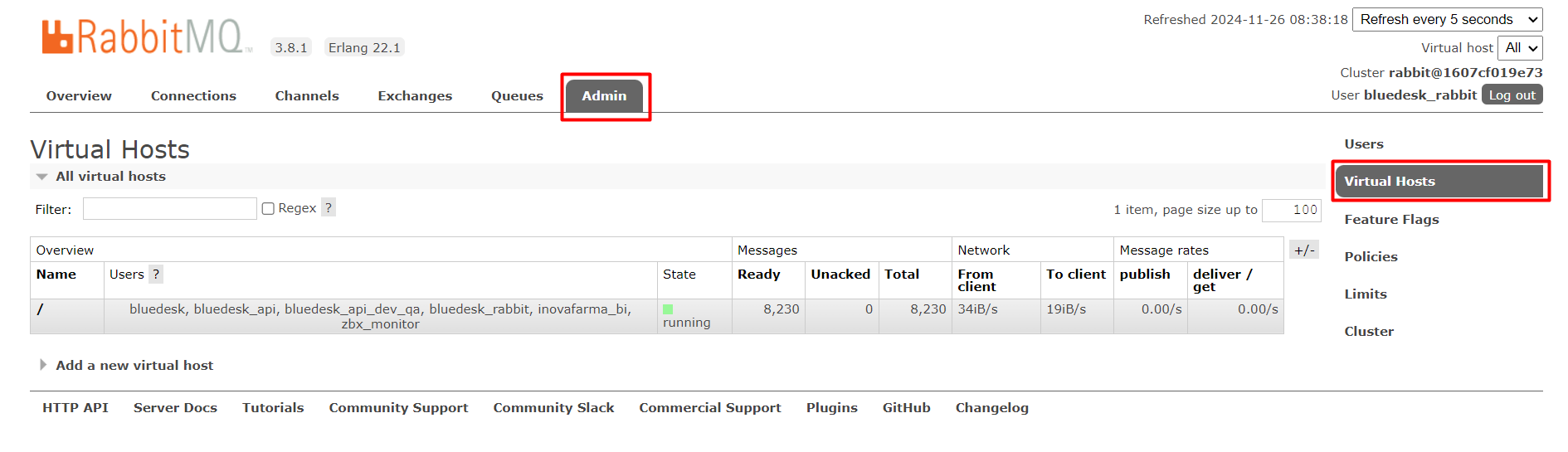Screen dimensions: 1568x452
Task: Click the Regex help question mark
Action: [329, 207]
